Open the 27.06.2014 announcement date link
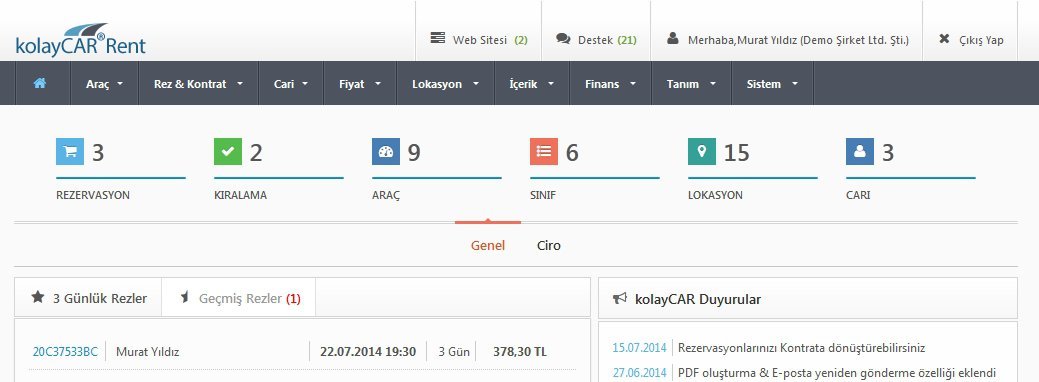Viewport: 1039px width, 382px height. click(639, 372)
